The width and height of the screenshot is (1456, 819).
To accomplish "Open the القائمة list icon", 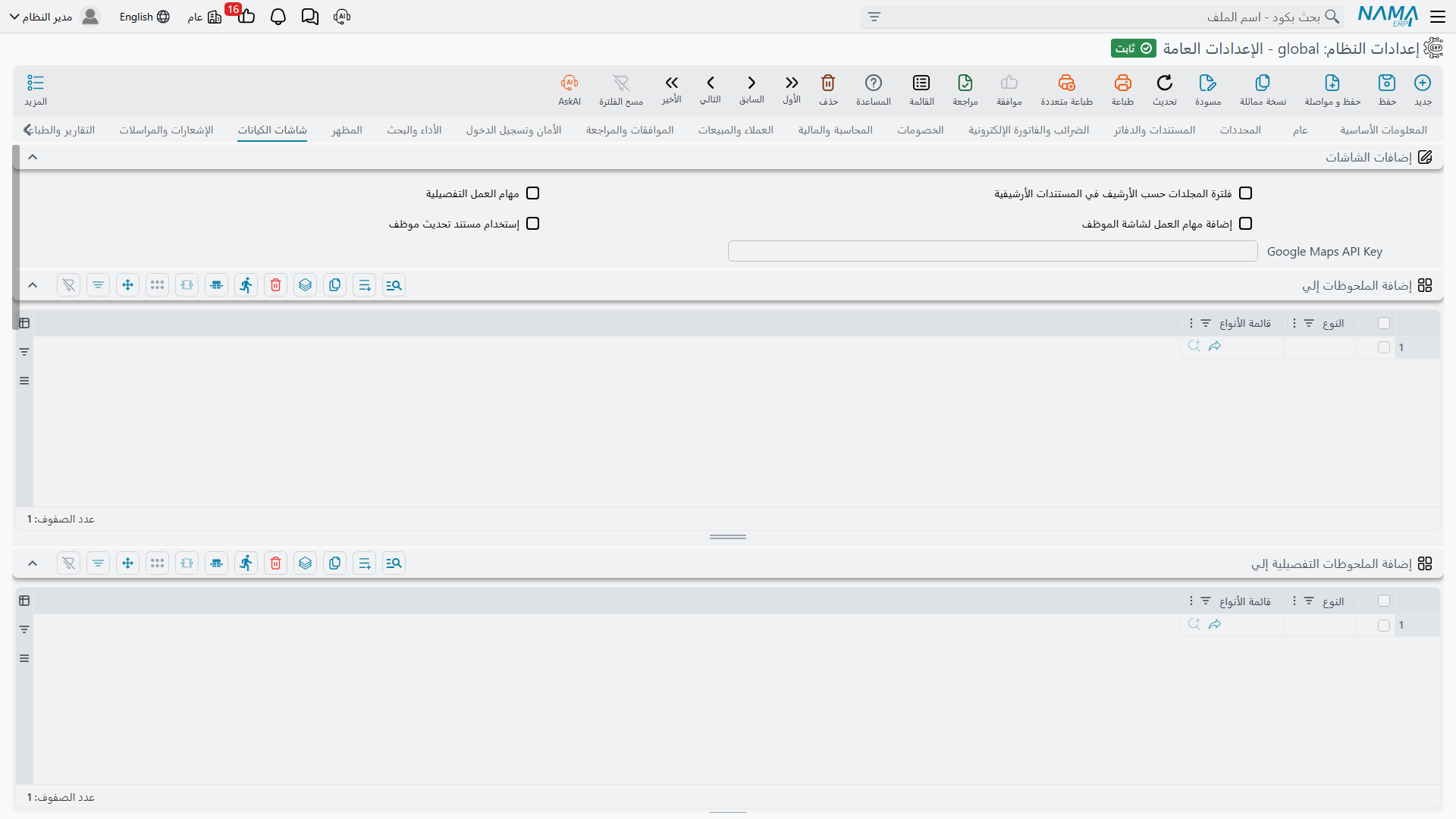I will [921, 83].
